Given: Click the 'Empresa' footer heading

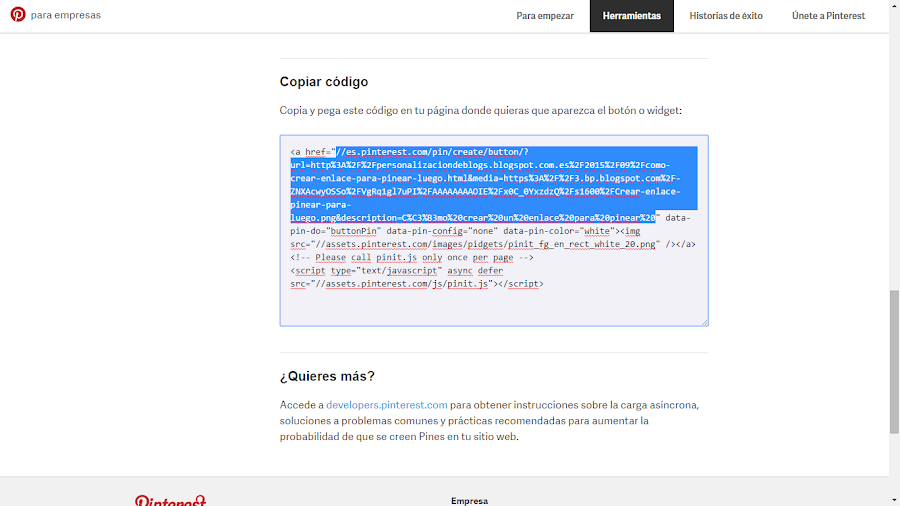Looking at the screenshot, I should pyautogui.click(x=469, y=501).
